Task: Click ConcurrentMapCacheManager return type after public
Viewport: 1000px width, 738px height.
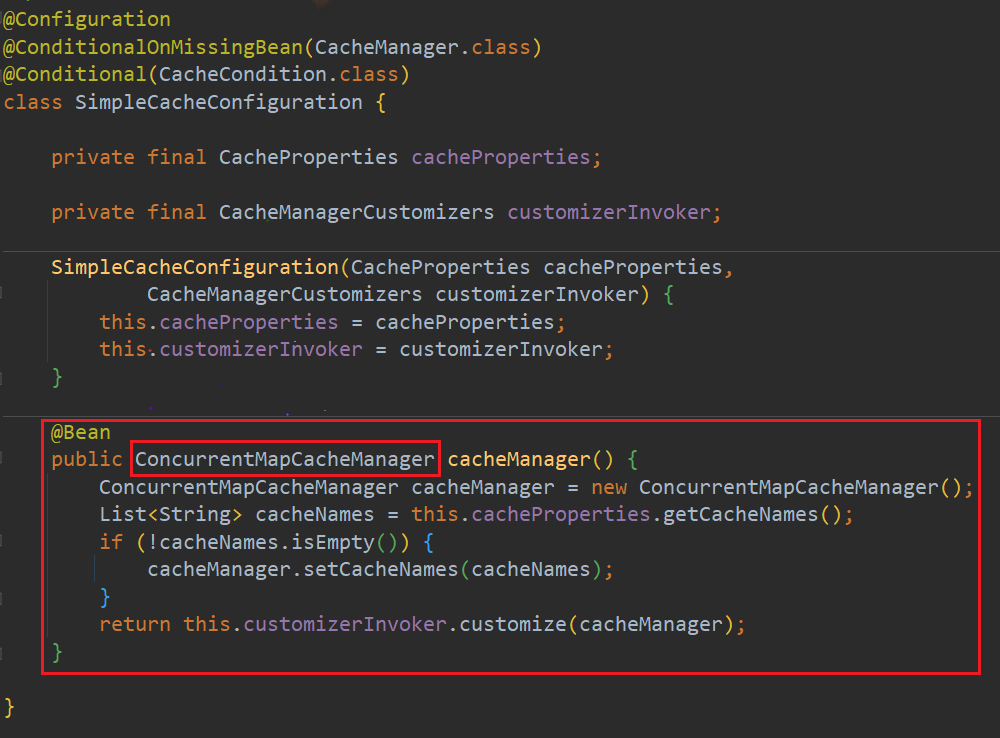Action: [x=284, y=459]
